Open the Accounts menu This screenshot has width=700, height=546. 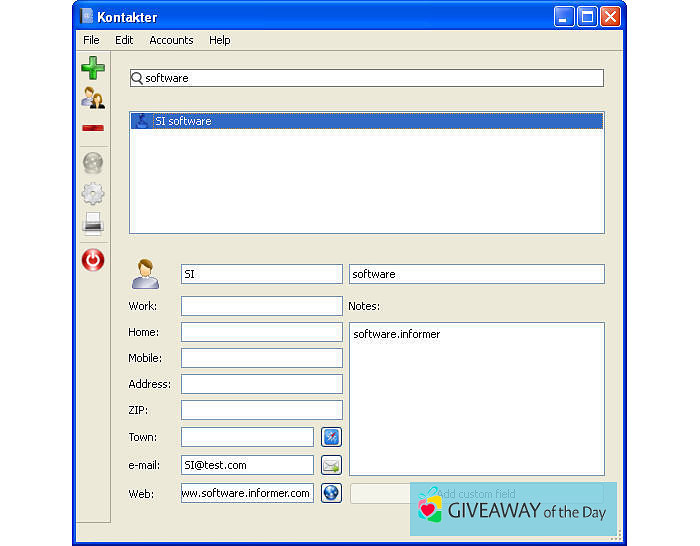pos(171,40)
